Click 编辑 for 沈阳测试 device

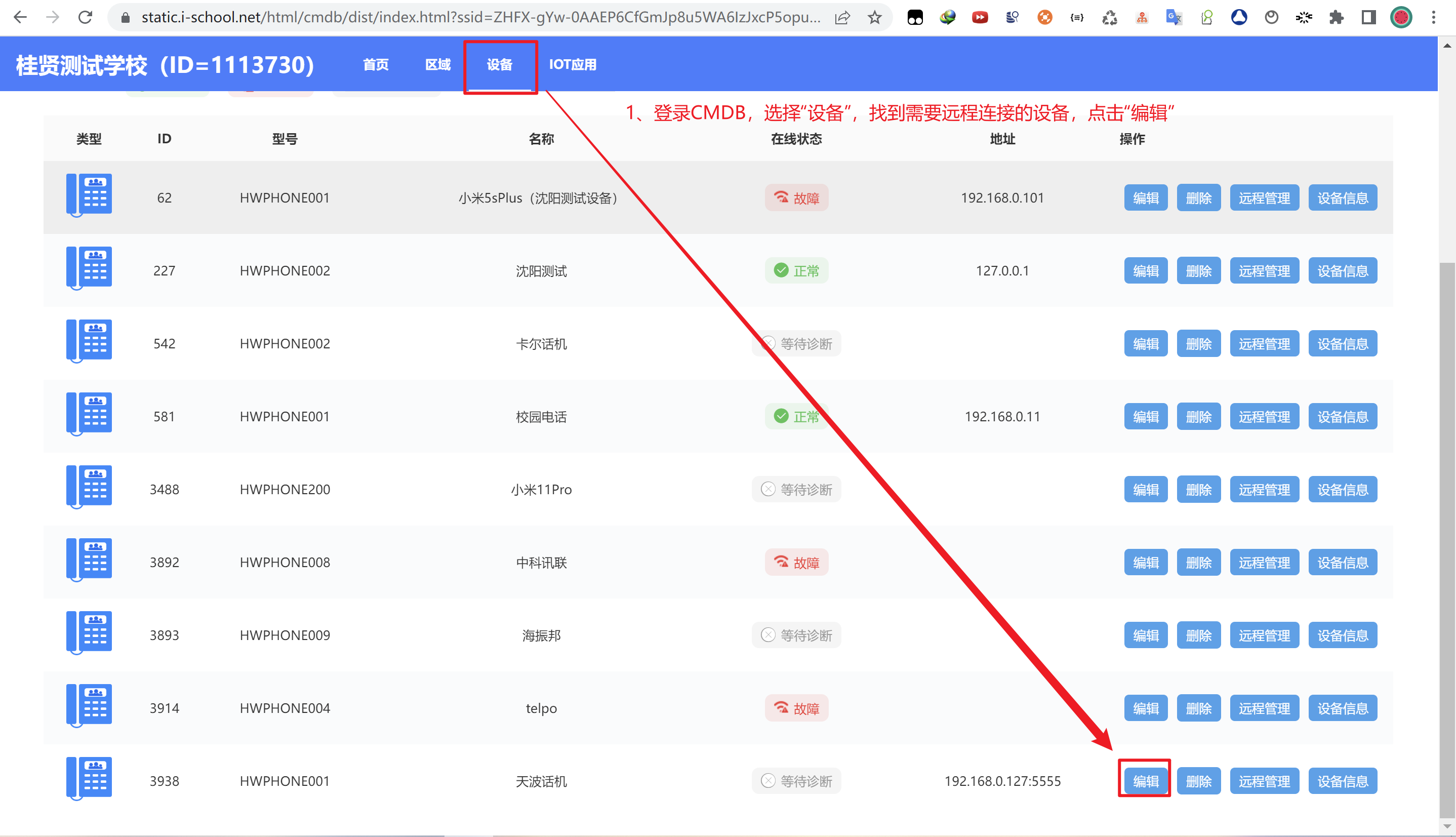(x=1146, y=271)
